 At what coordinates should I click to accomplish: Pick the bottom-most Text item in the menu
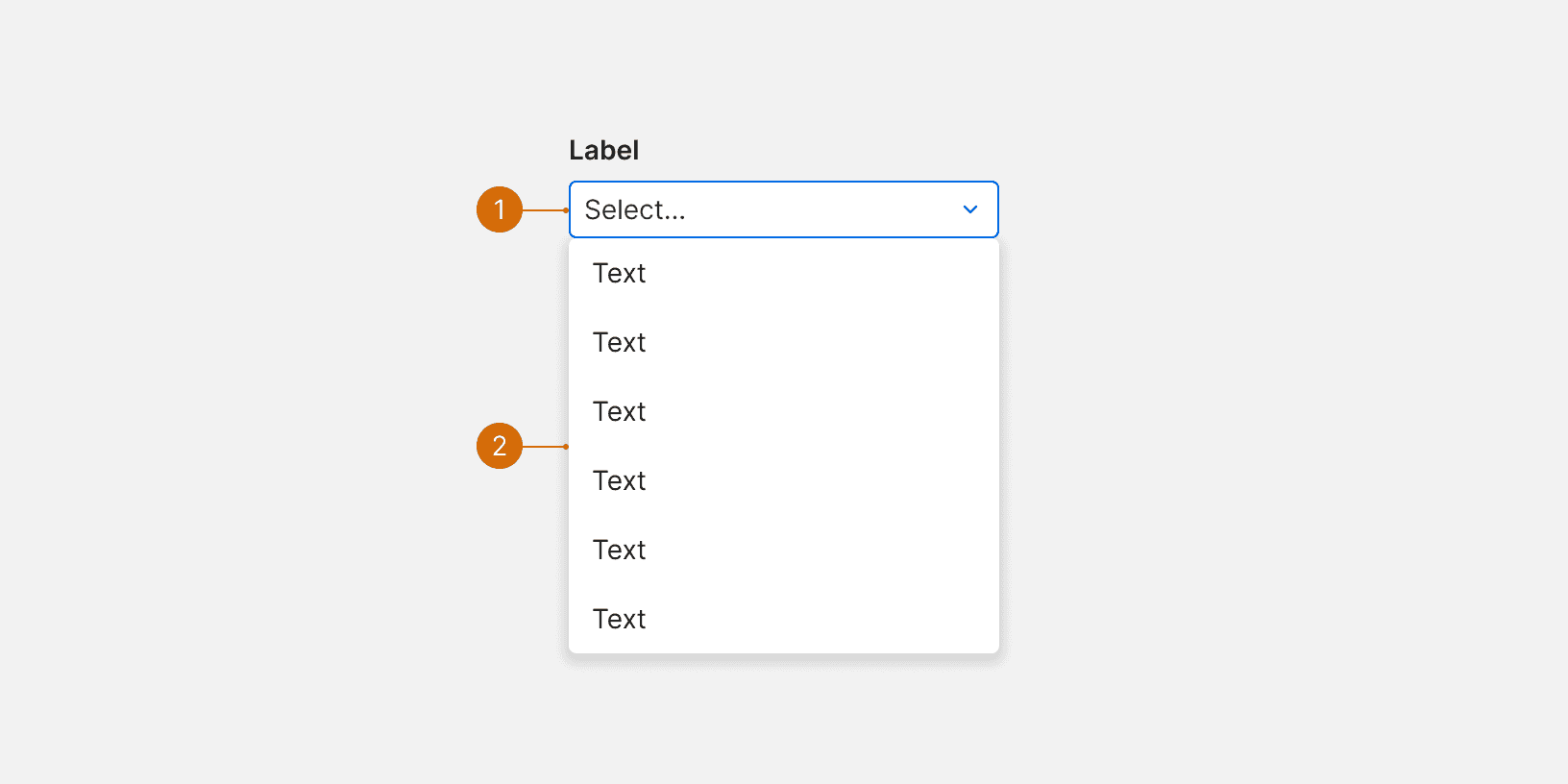pos(620,620)
